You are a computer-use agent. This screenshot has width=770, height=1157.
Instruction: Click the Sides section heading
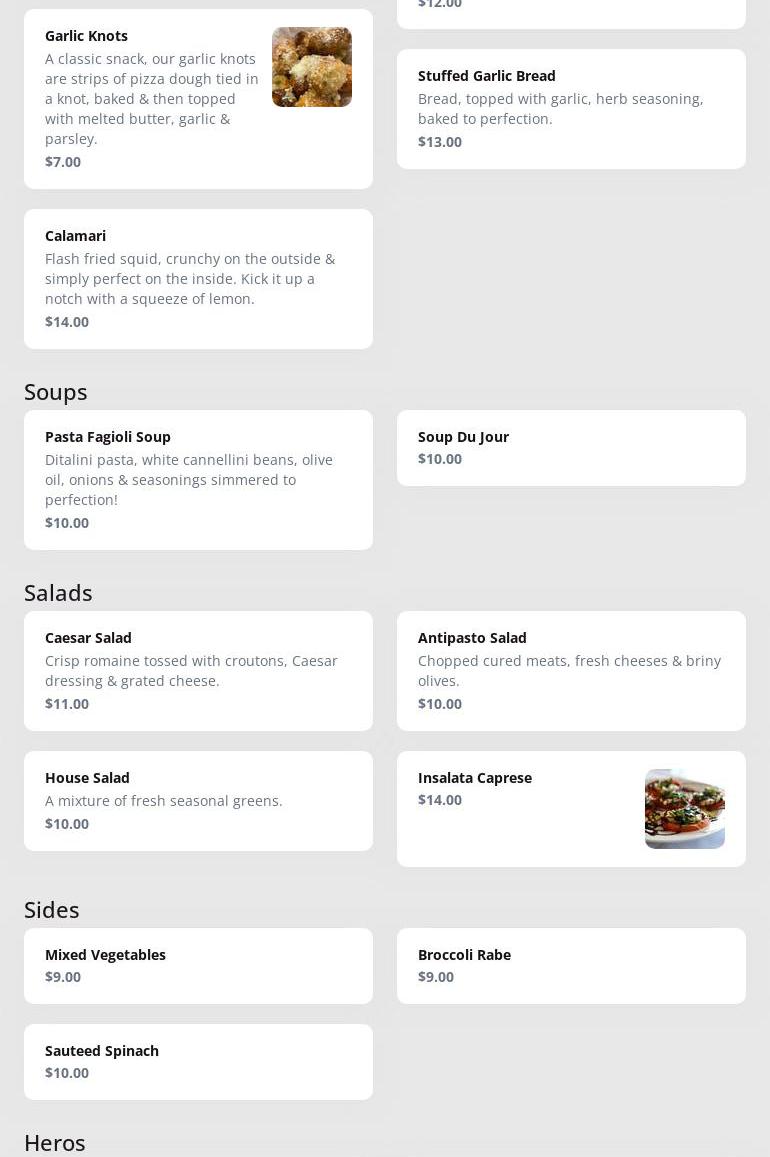pyautogui.click(x=52, y=910)
